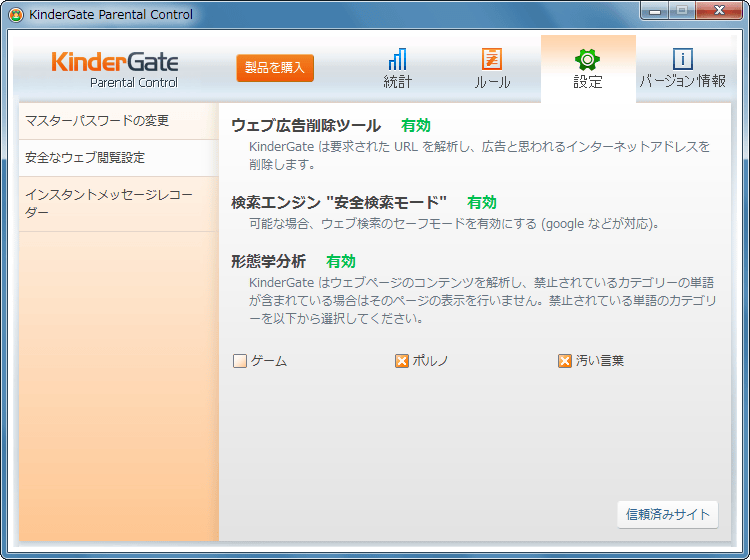
Task: Click the KinderGate title bar app icon
Action: point(16,15)
